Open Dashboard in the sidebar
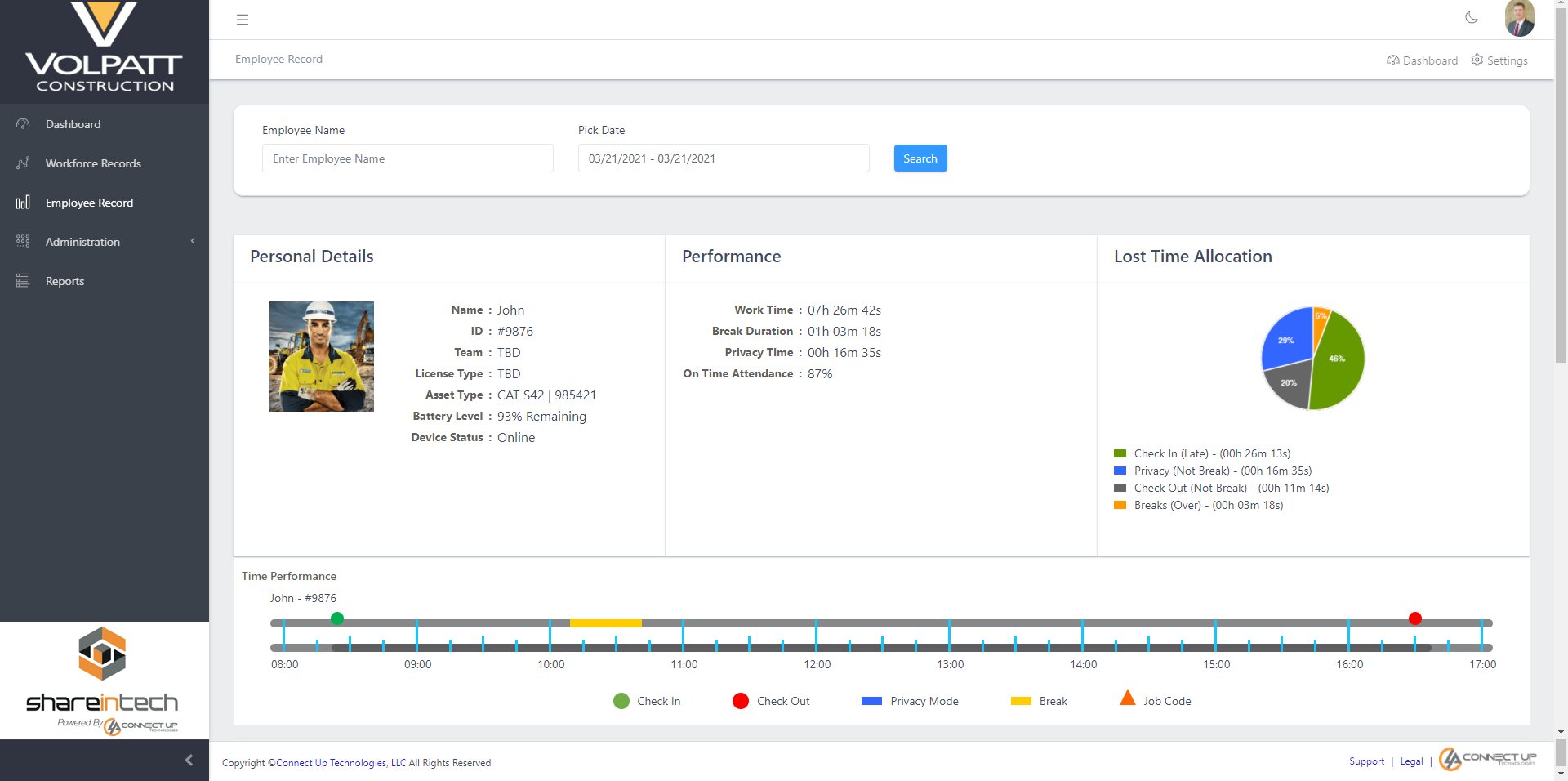This screenshot has height=781, width=1568. [x=105, y=124]
